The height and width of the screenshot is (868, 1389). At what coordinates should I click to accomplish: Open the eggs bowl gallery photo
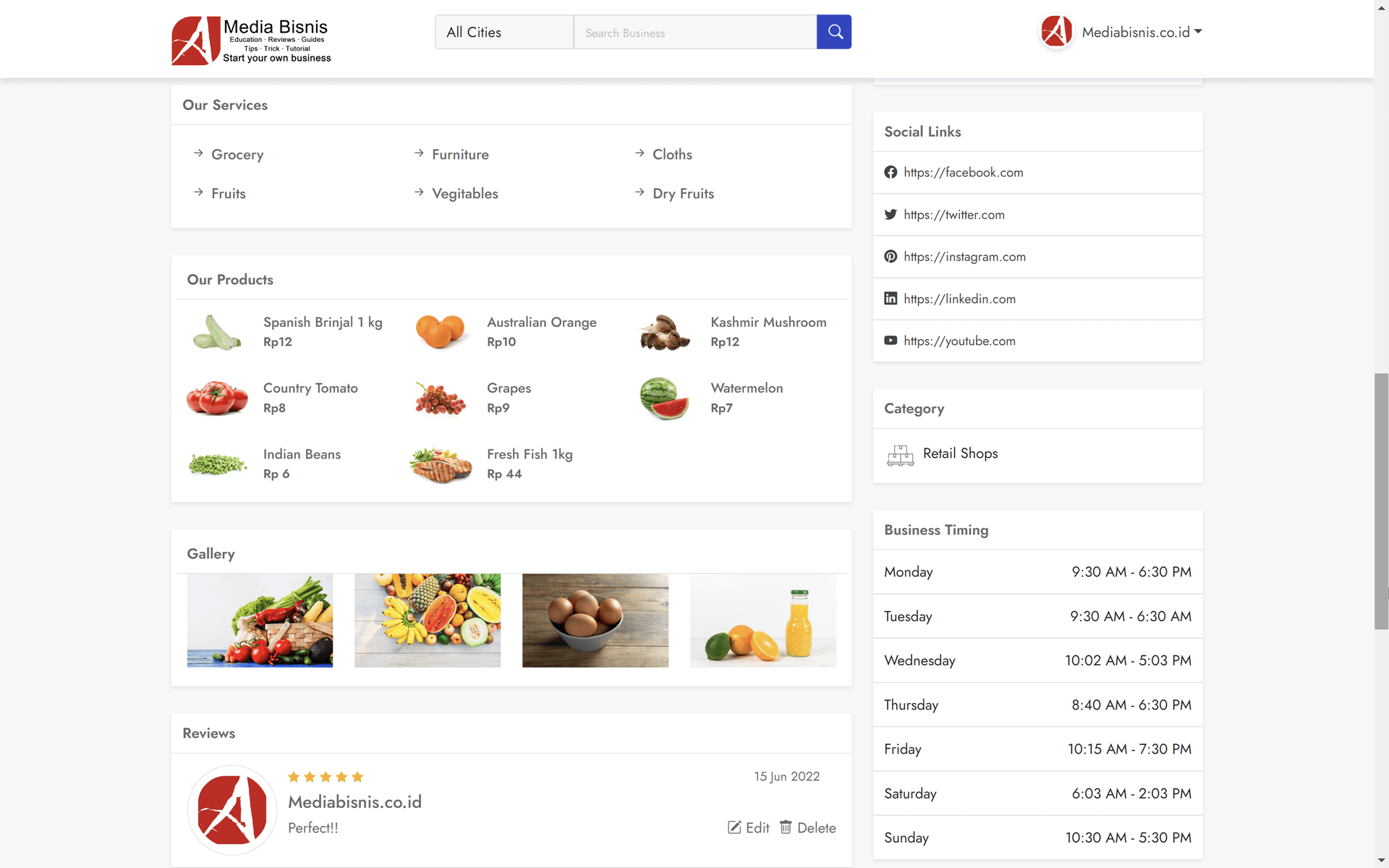595,621
